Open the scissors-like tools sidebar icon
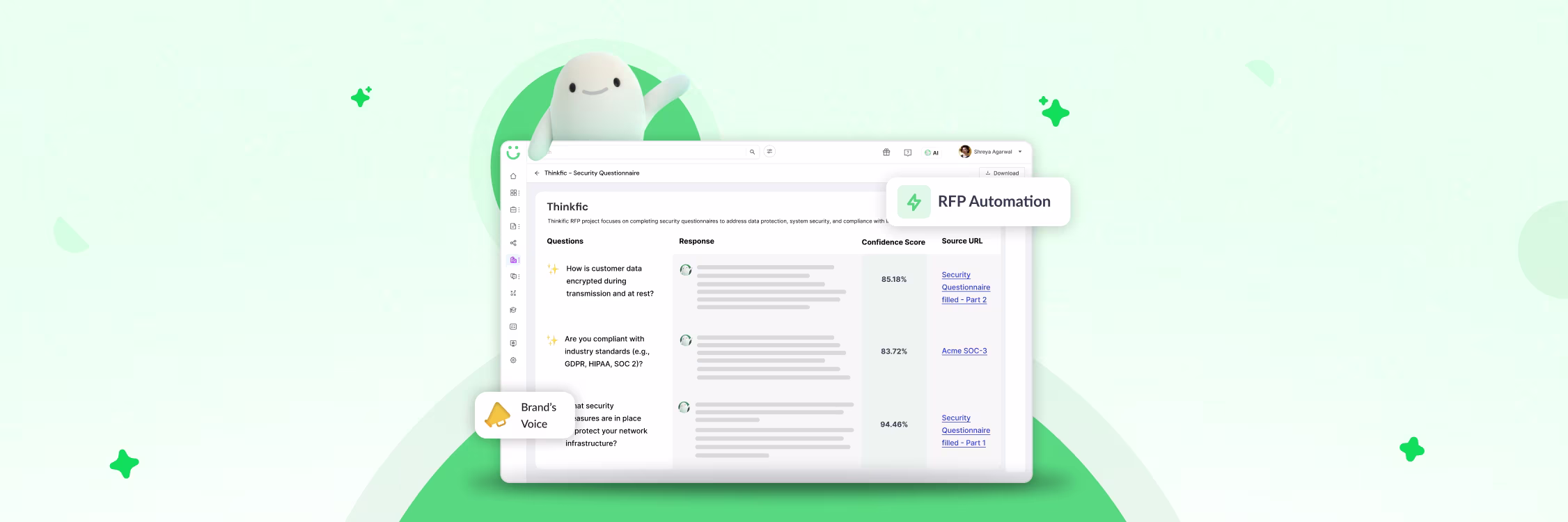1568x522 pixels. (x=513, y=293)
